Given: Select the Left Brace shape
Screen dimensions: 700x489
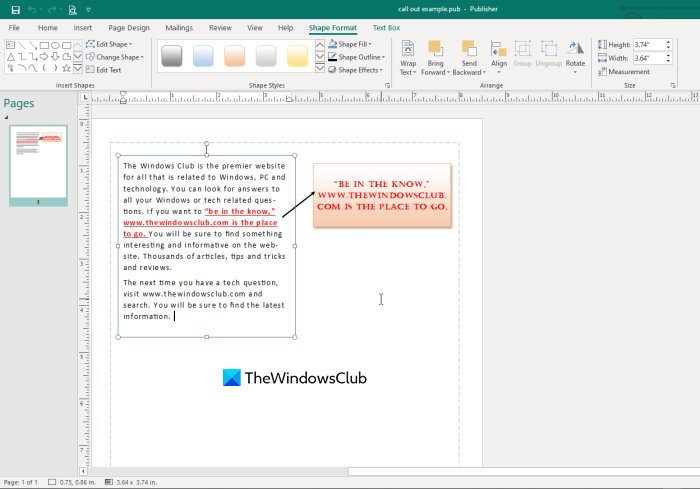Looking at the screenshot, I should [x=44, y=68].
